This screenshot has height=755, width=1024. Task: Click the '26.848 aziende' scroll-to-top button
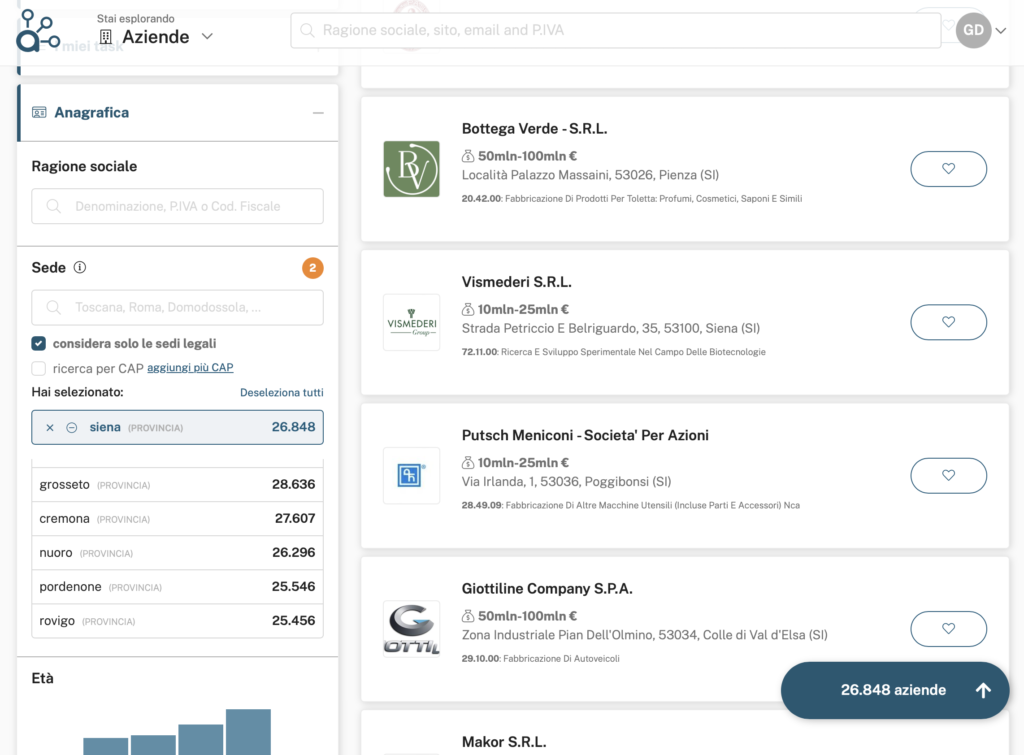[895, 690]
